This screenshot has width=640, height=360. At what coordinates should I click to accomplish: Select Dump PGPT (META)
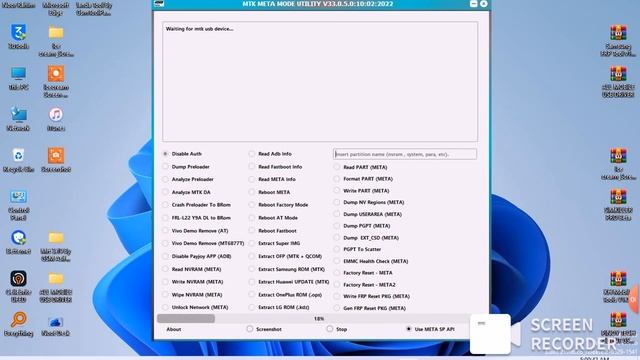(x=362, y=226)
